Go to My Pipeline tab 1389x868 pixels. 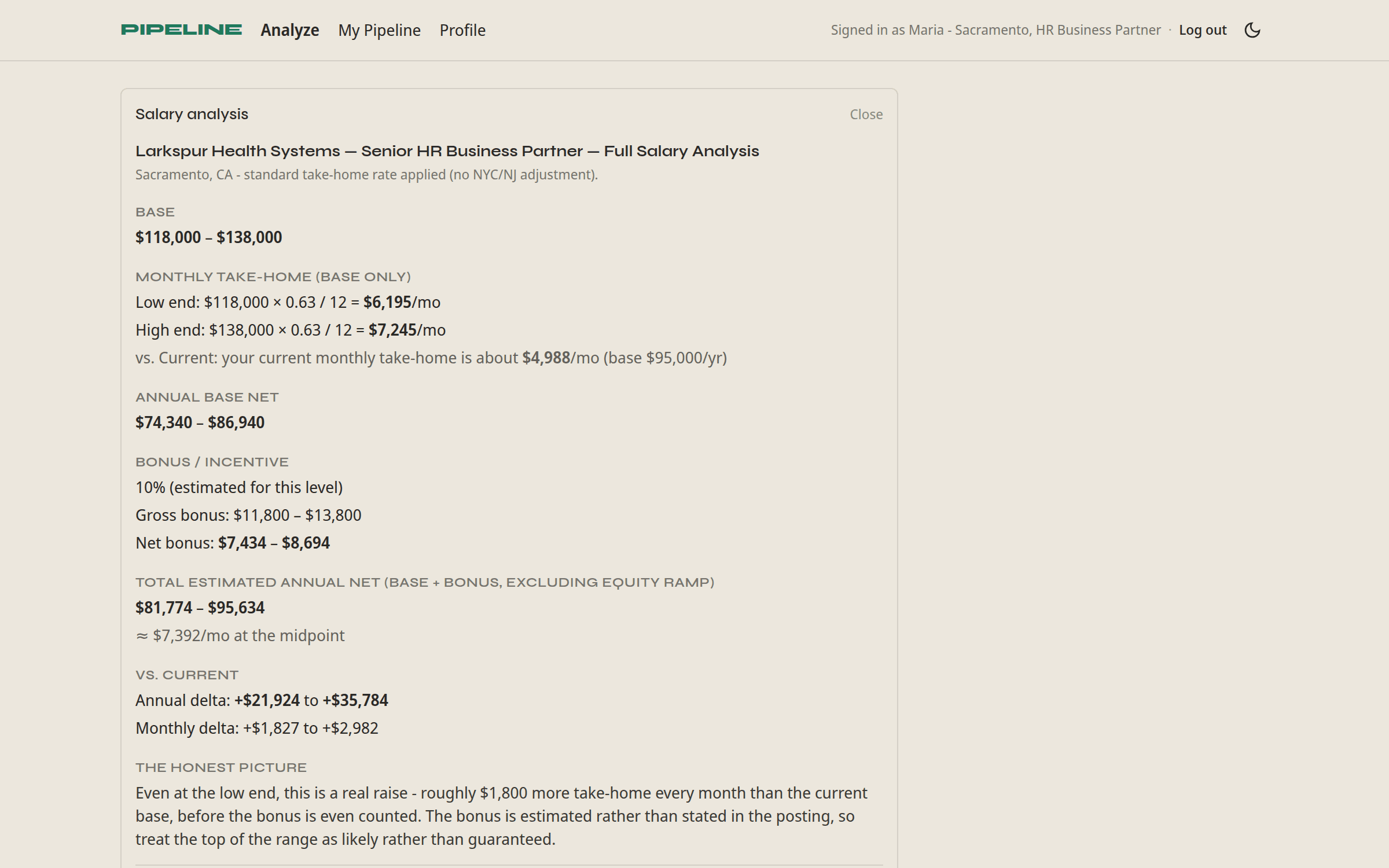tap(380, 30)
